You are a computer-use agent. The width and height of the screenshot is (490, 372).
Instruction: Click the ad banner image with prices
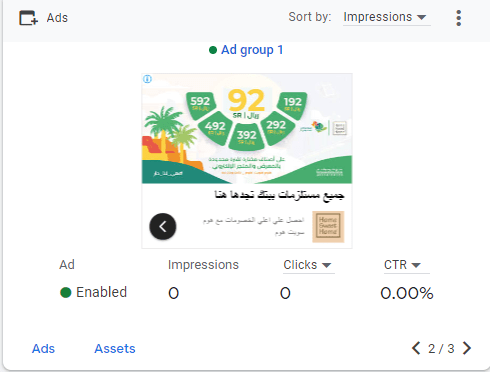coord(247,129)
